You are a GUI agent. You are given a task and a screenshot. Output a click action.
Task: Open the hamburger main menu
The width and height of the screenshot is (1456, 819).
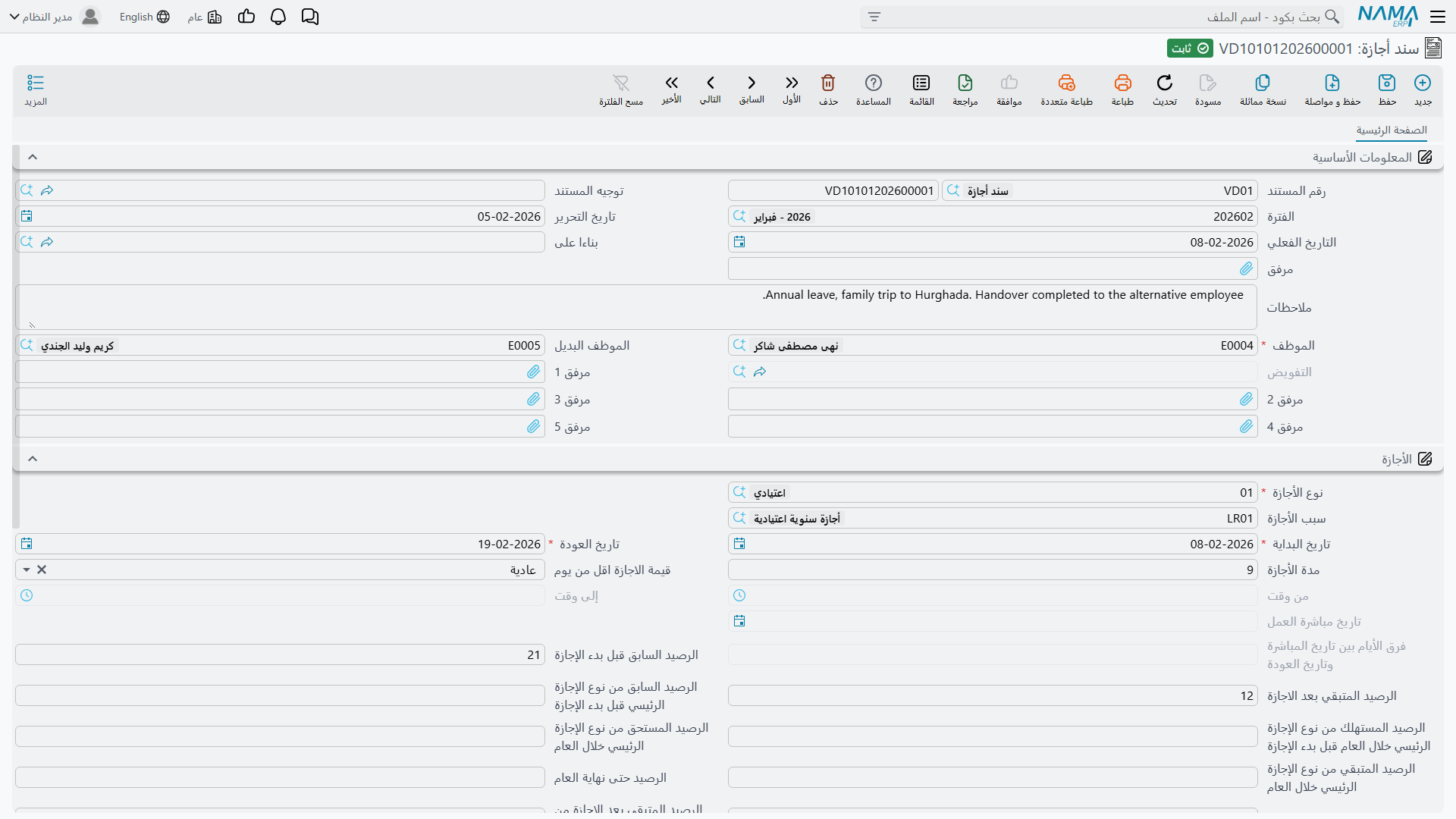(1438, 17)
